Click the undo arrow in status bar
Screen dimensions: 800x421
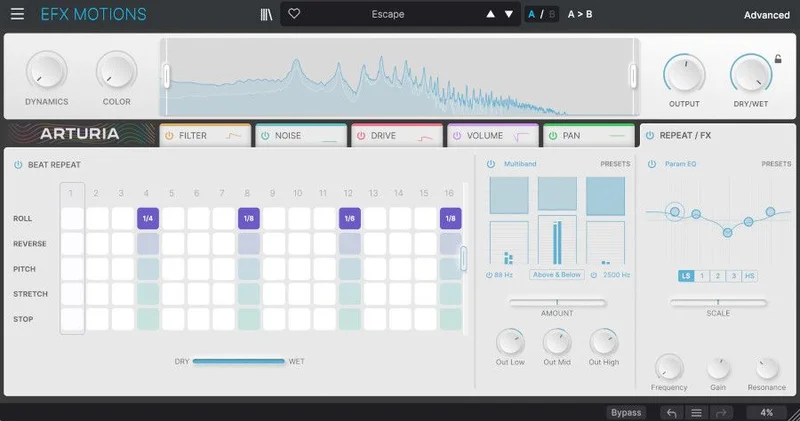[x=671, y=412]
